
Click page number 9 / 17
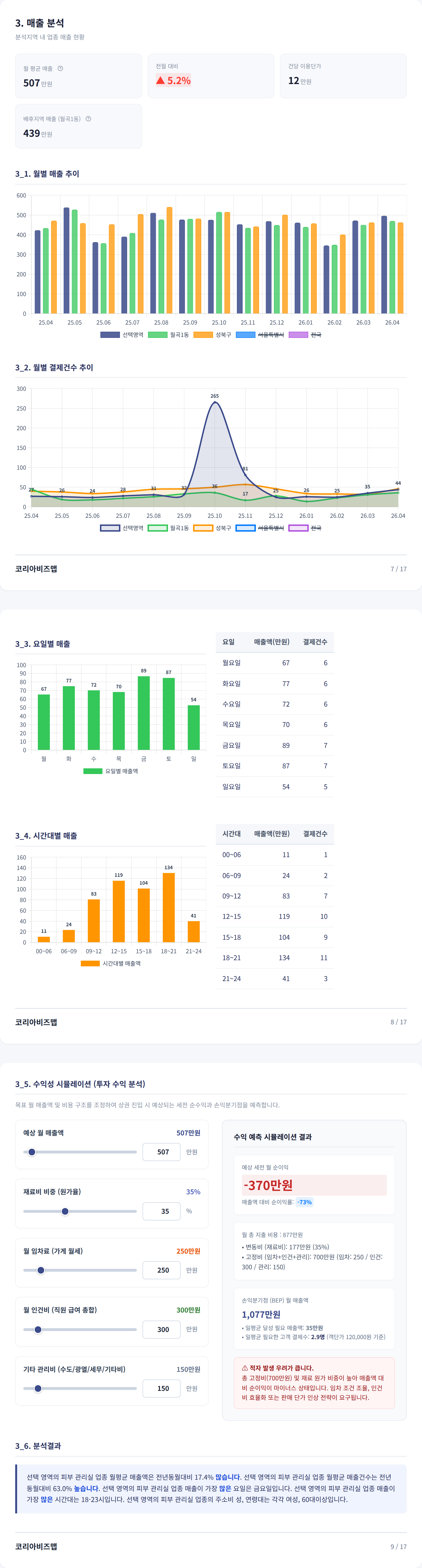click(398, 1547)
